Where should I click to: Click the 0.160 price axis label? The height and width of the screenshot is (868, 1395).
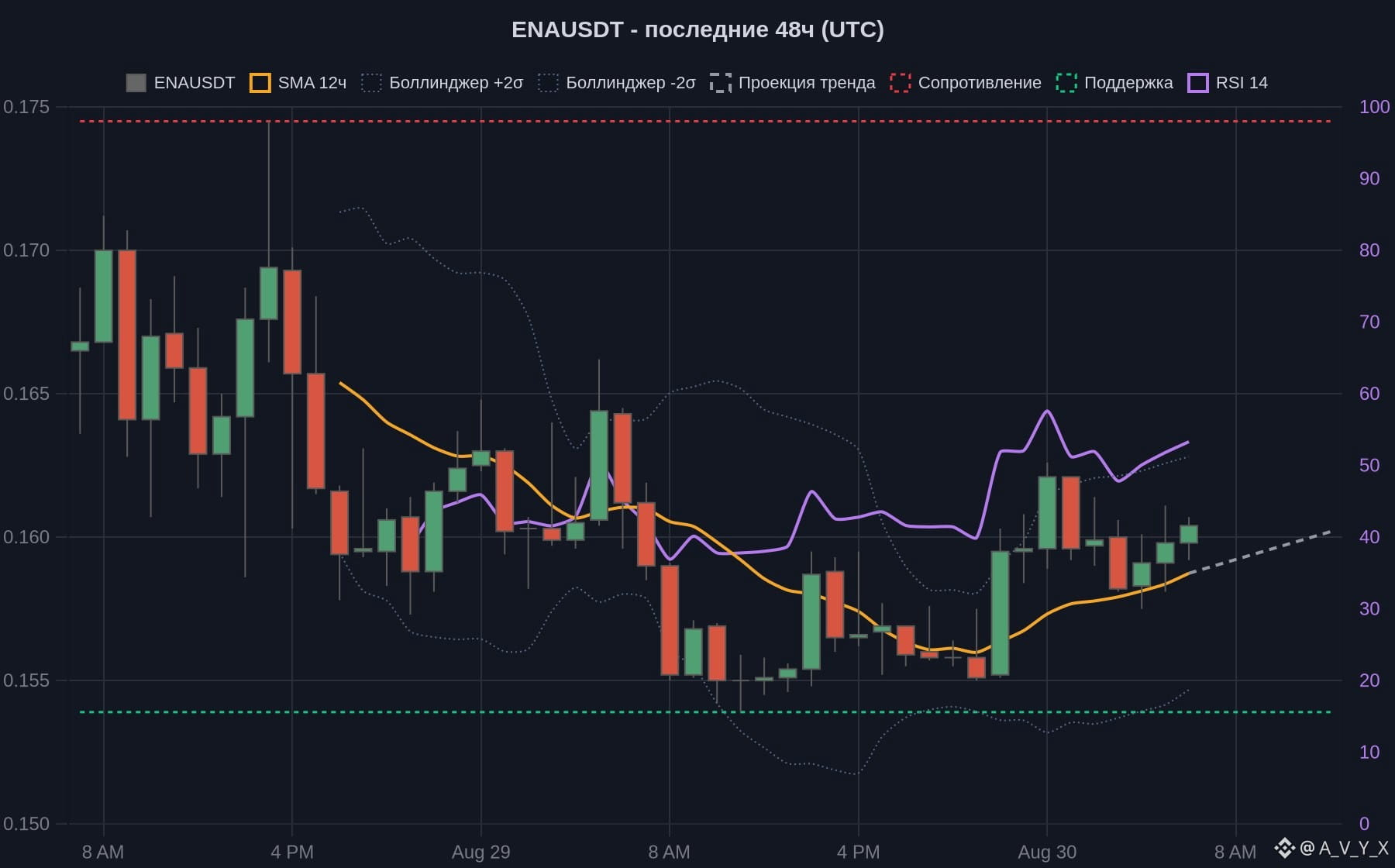tap(26, 536)
